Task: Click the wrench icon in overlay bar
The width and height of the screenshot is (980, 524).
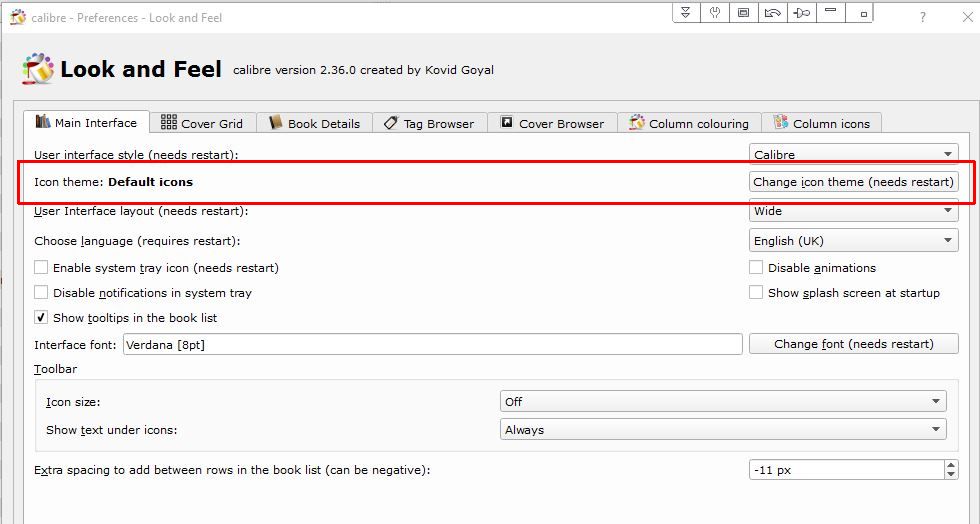Action: pyautogui.click(x=715, y=13)
